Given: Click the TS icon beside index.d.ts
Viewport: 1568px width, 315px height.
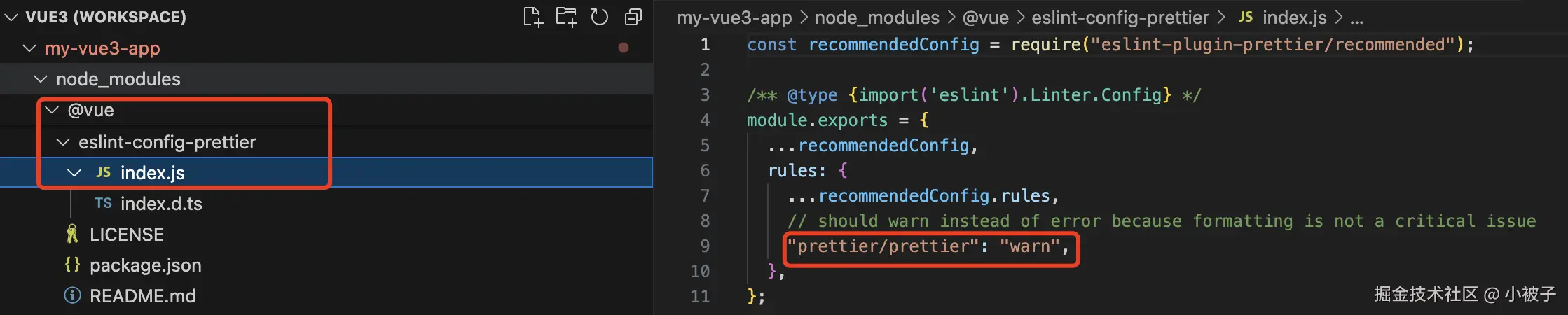Looking at the screenshot, I should point(103,203).
